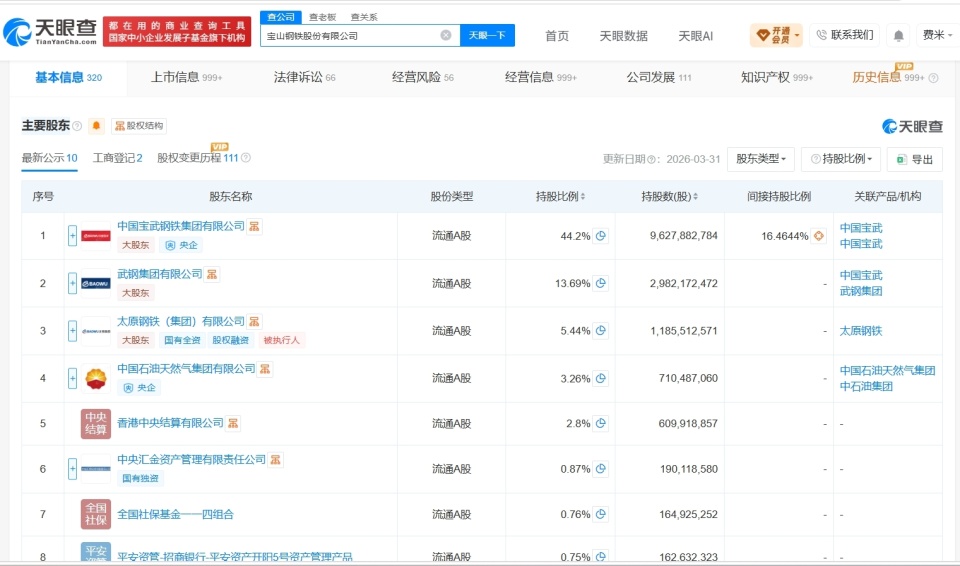Open pie chart icon for 0.76% holding
This screenshot has height=566, width=960.
[x=601, y=515]
